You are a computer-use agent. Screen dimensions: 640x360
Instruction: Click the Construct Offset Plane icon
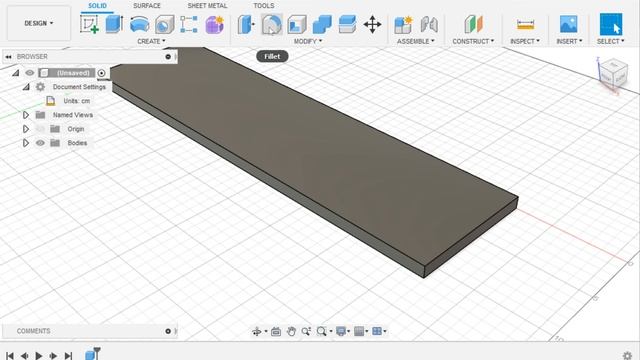473,24
